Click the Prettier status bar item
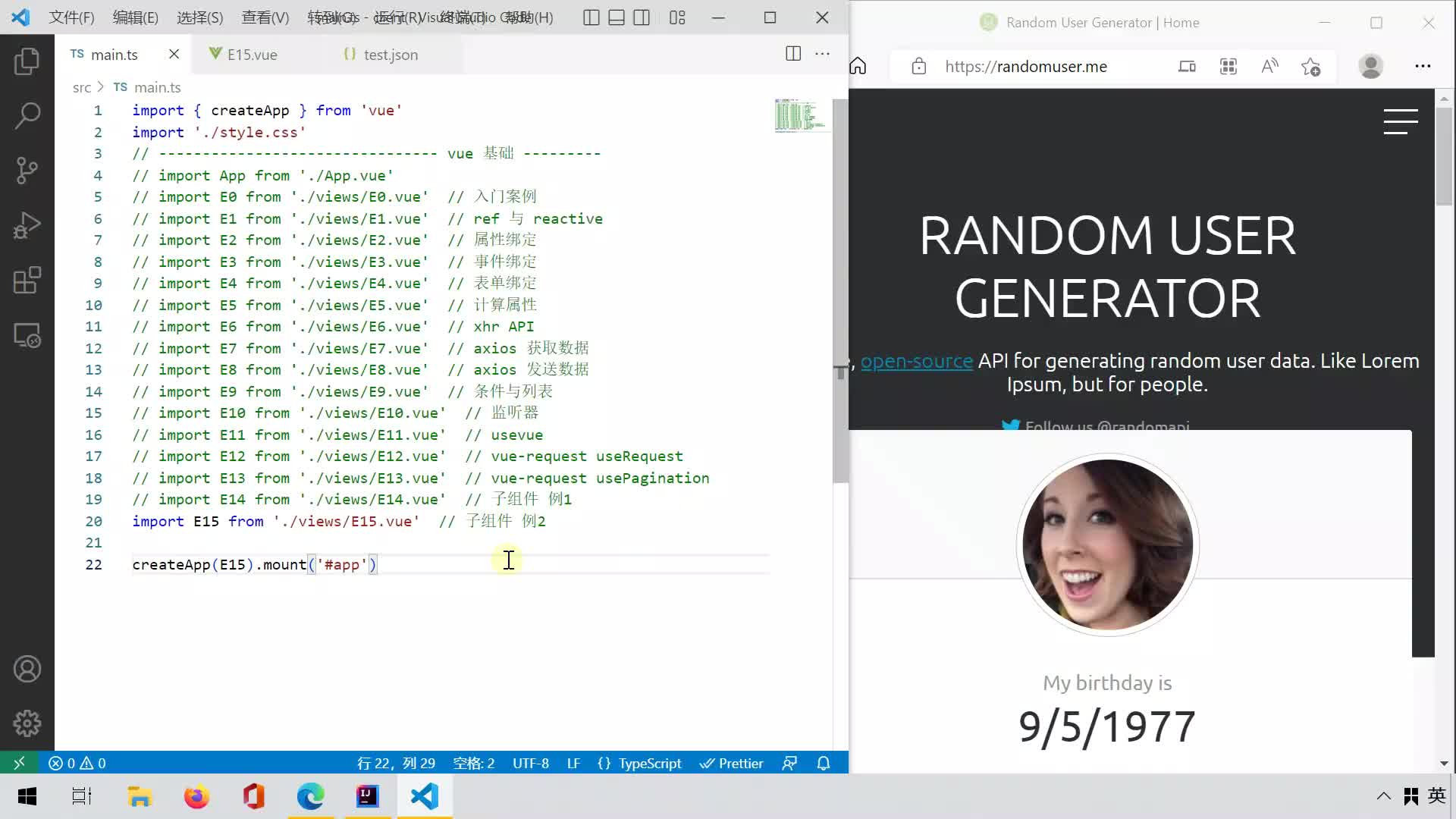Screen dimensions: 1456x819 click(731, 763)
